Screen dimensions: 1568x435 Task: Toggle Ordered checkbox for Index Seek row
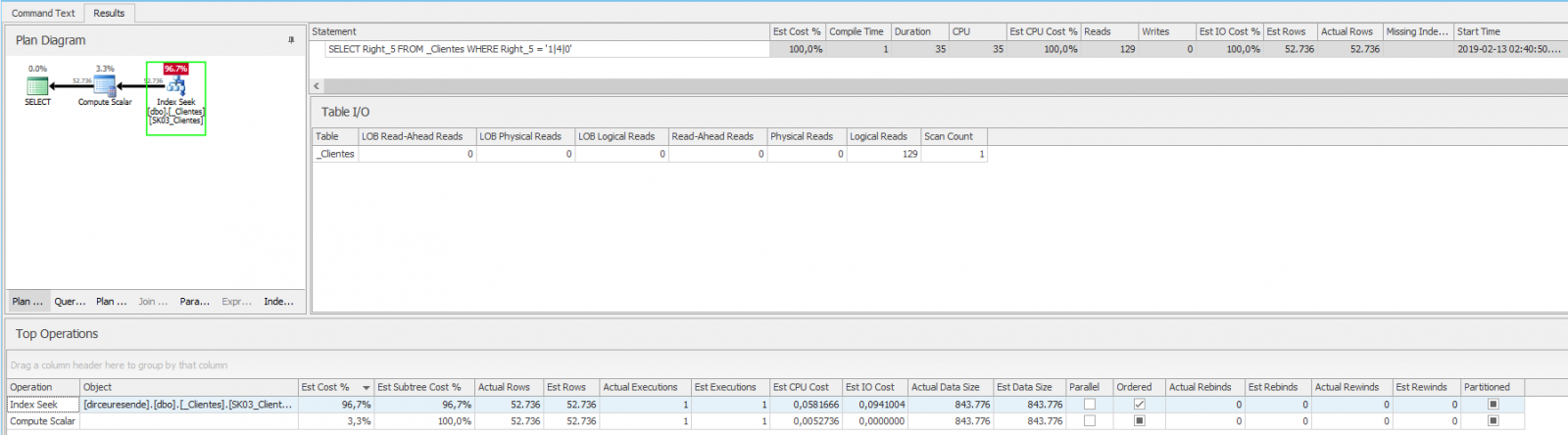1139,405
